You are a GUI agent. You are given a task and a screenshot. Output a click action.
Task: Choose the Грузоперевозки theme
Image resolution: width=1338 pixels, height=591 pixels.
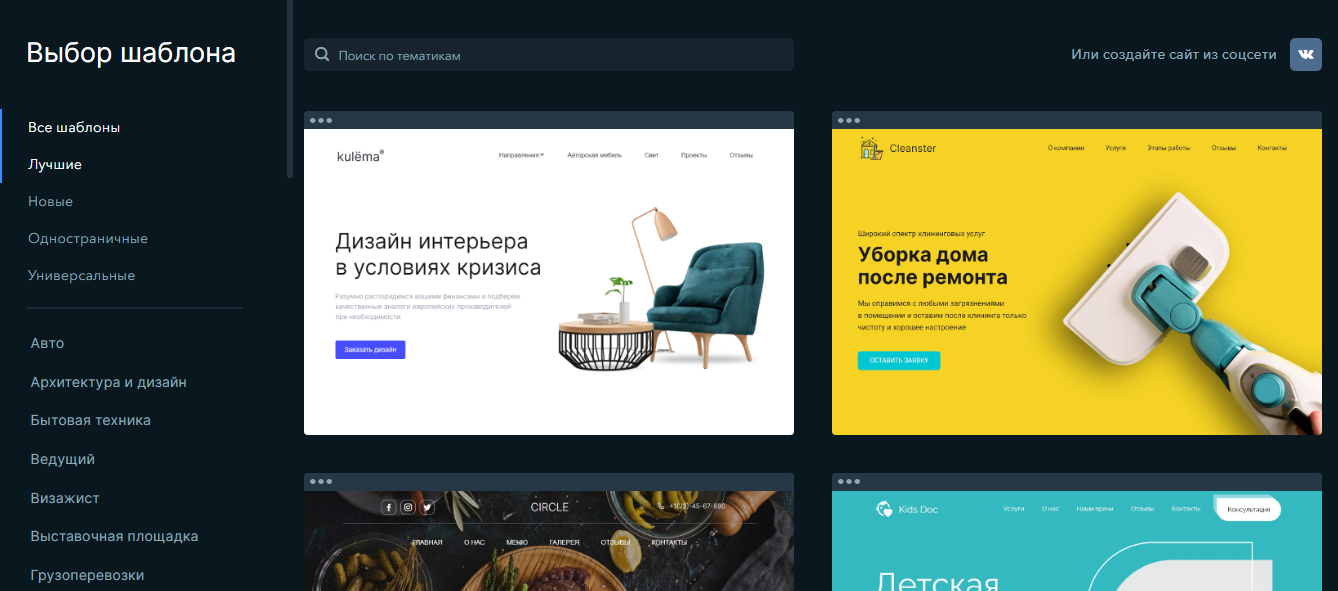(88, 575)
